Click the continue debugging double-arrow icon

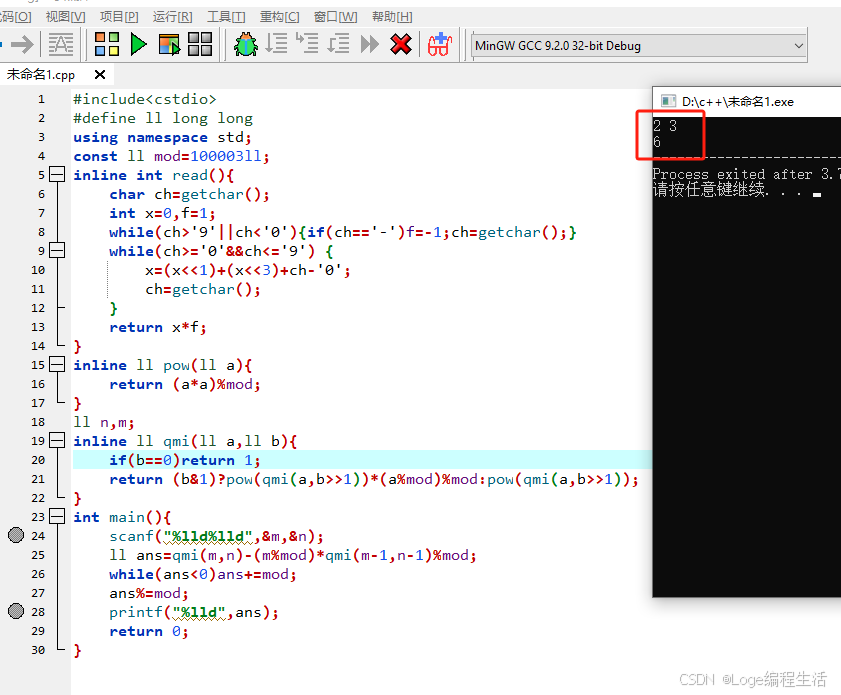pyautogui.click(x=370, y=44)
